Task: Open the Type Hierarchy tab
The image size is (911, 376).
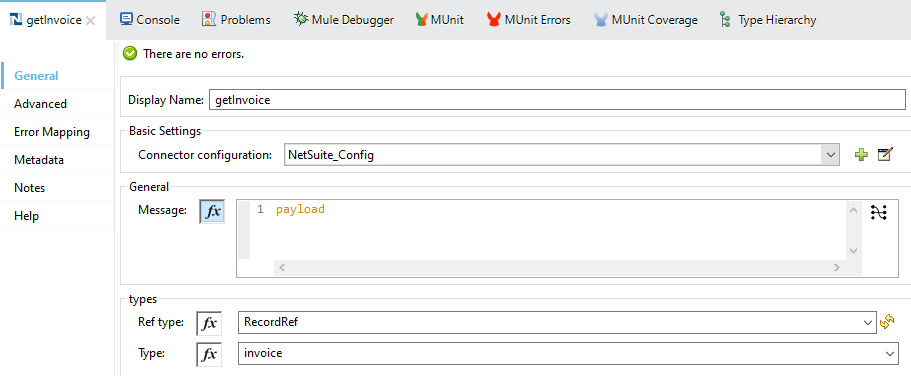Action: (x=767, y=20)
